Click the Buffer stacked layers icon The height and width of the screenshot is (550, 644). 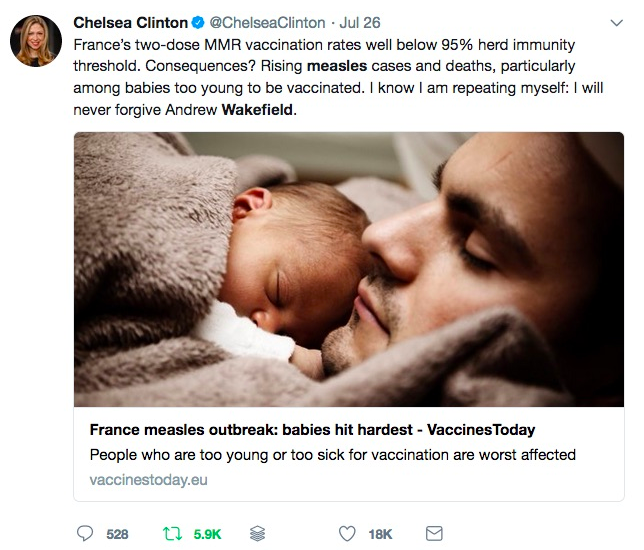[259, 534]
